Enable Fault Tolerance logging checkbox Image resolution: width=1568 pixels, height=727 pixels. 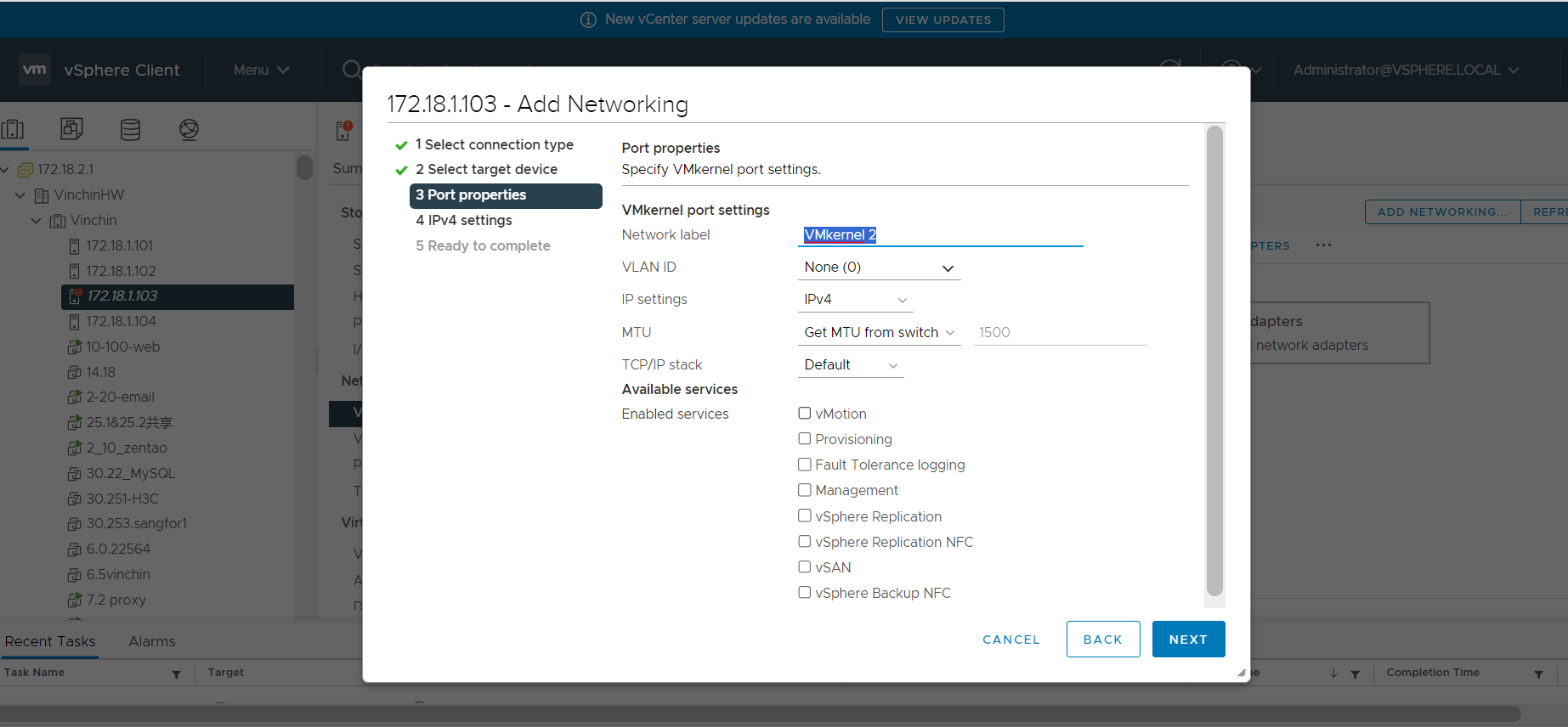click(805, 465)
